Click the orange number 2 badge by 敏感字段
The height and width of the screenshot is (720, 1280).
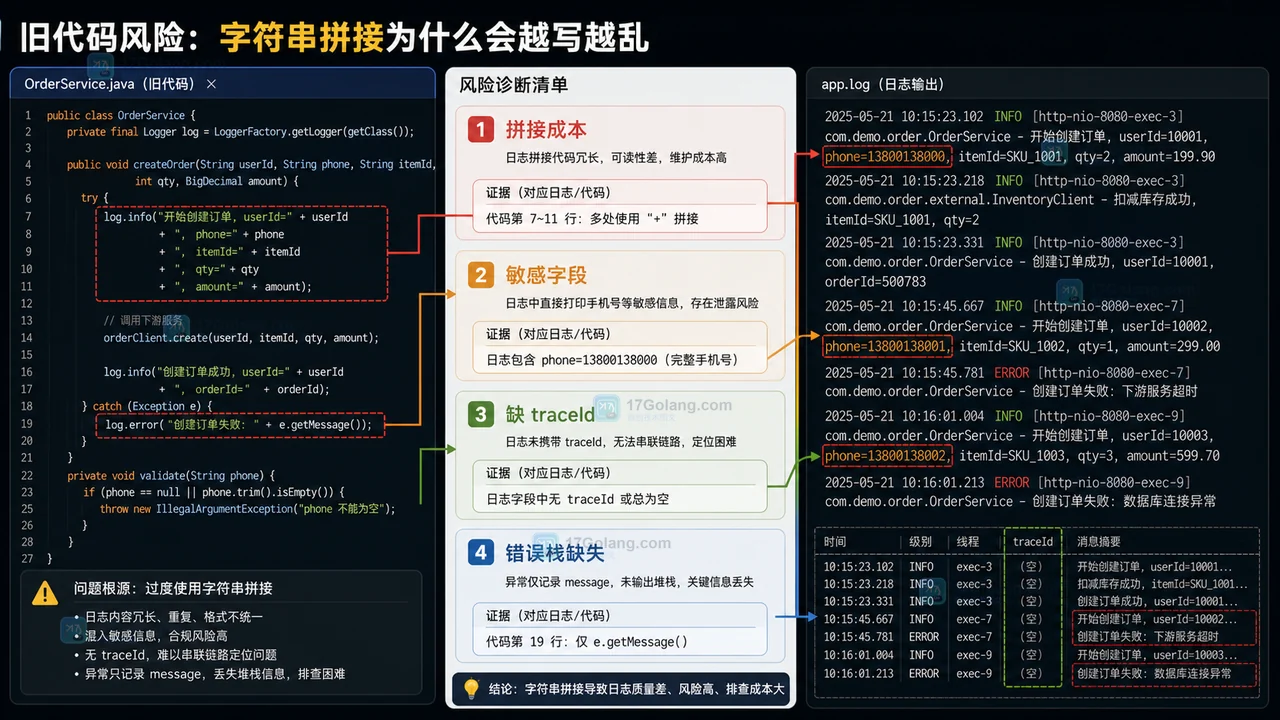coord(481,275)
